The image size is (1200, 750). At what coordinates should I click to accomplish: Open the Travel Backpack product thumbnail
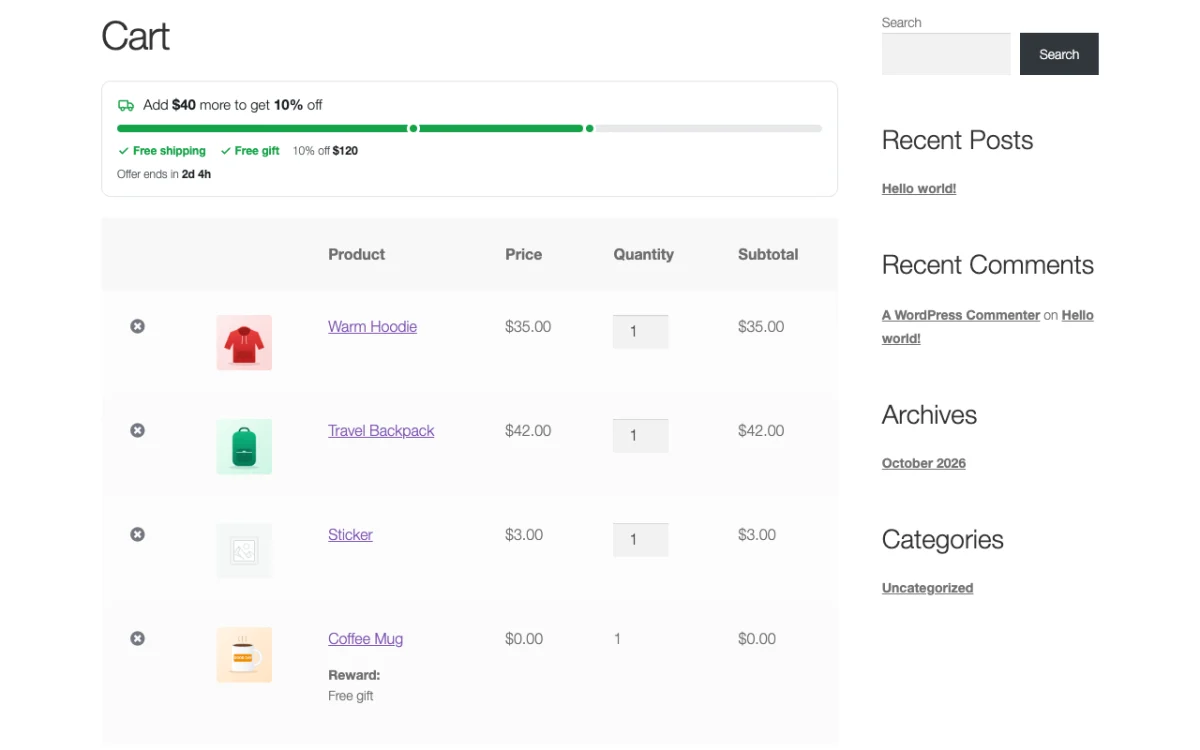tap(244, 447)
